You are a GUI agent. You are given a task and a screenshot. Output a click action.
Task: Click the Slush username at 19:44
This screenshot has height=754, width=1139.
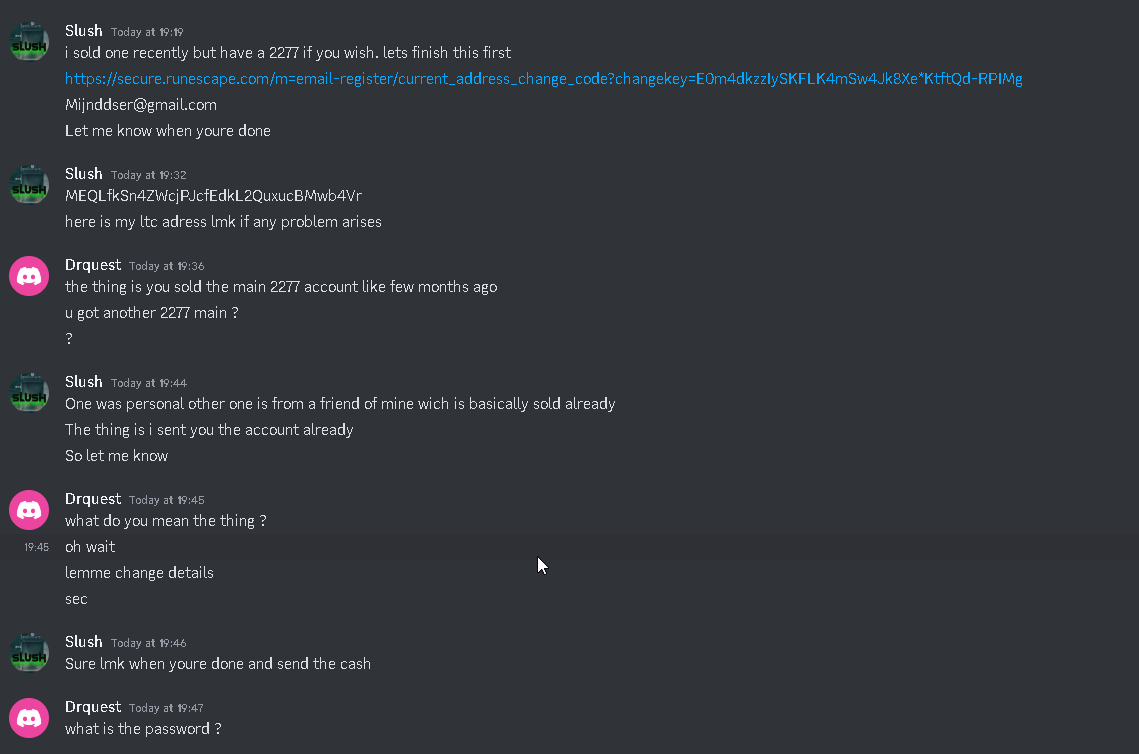pos(84,382)
